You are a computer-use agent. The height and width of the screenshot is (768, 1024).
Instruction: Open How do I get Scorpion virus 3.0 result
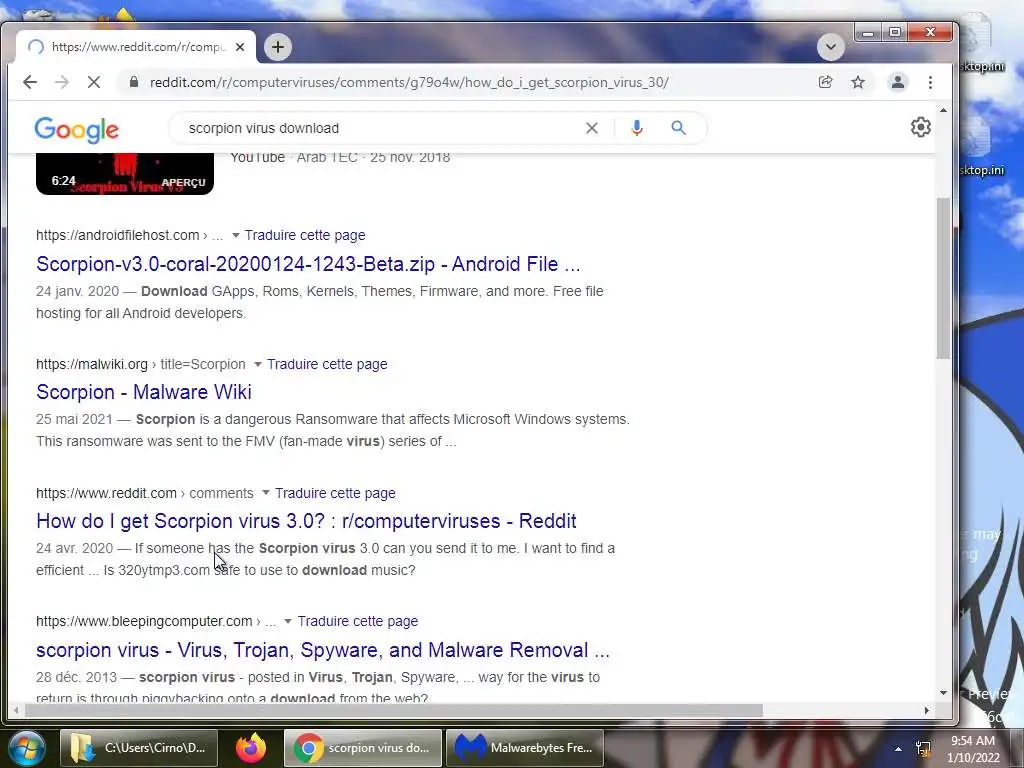306,521
